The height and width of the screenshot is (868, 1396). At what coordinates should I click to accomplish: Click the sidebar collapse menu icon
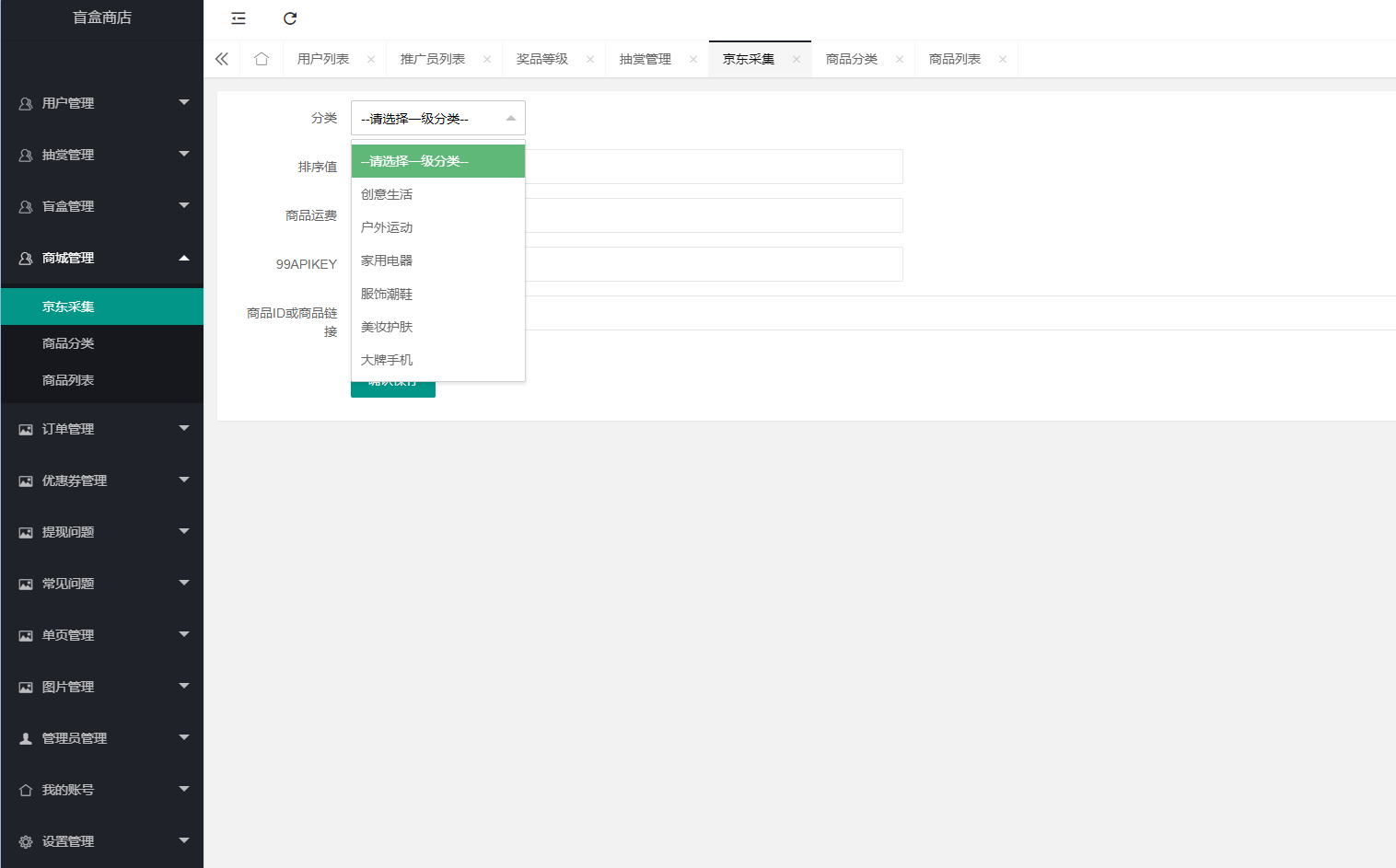(x=238, y=18)
